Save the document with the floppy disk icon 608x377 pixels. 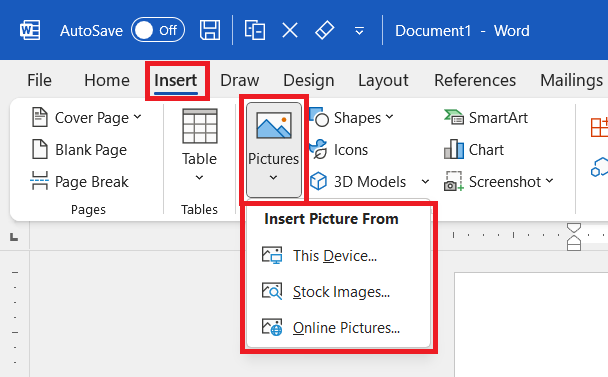tap(210, 30)
